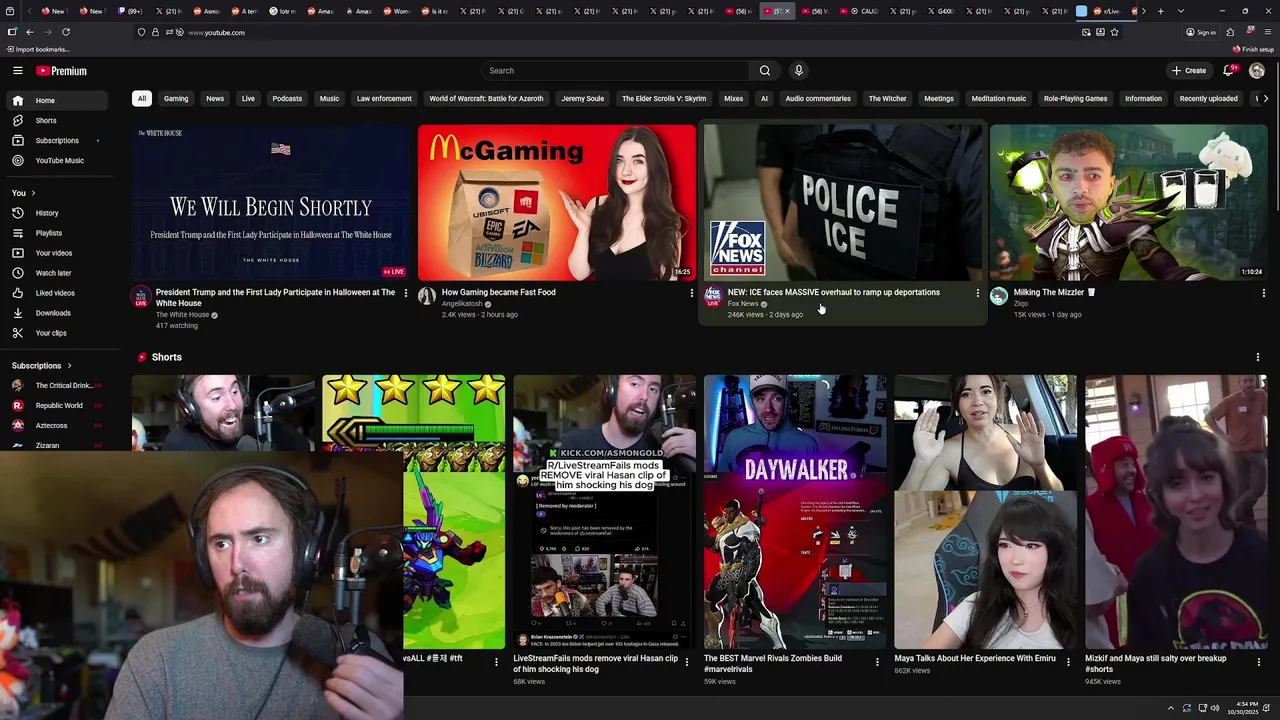
Task: Select the Law enforcement chip
Action: coord(384,99)
